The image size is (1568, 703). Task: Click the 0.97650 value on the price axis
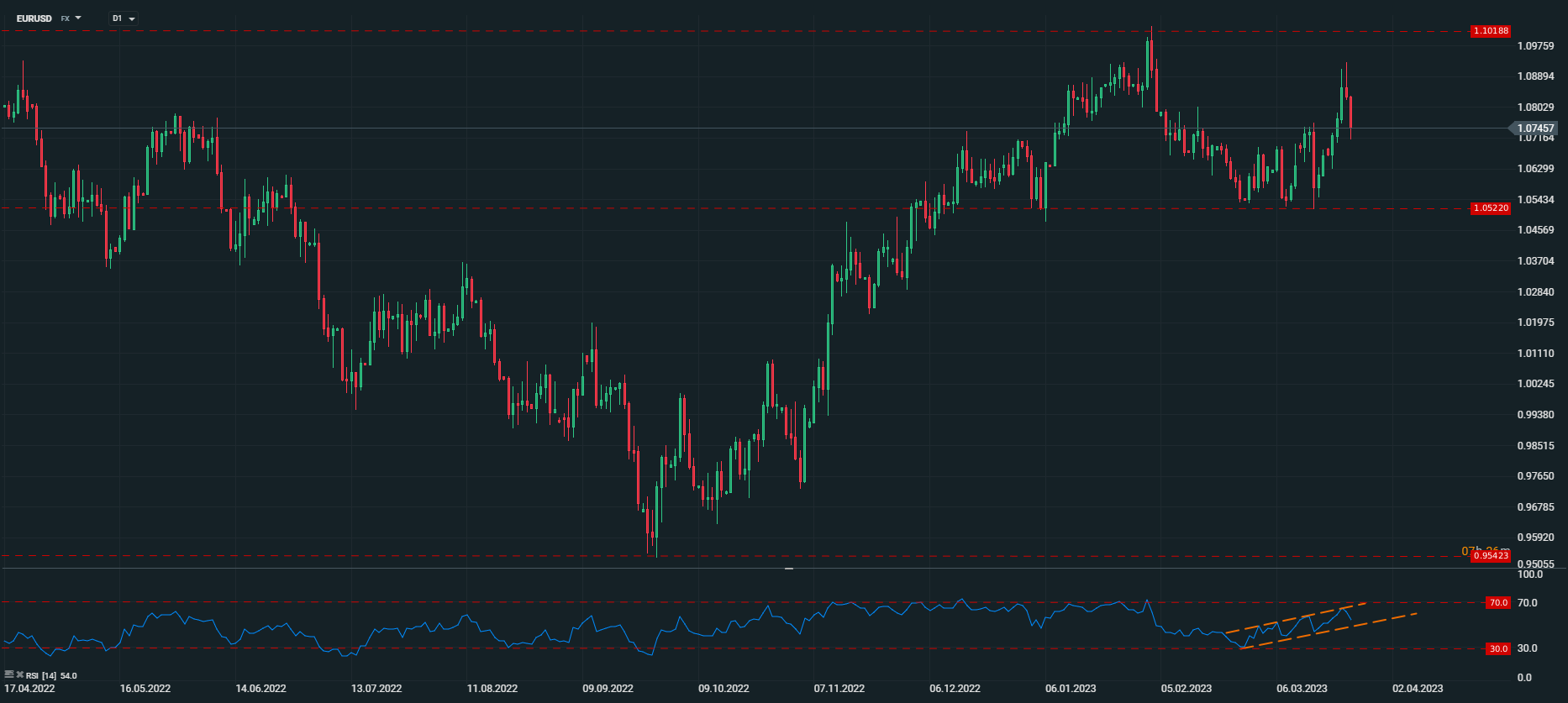point(1535,476)
